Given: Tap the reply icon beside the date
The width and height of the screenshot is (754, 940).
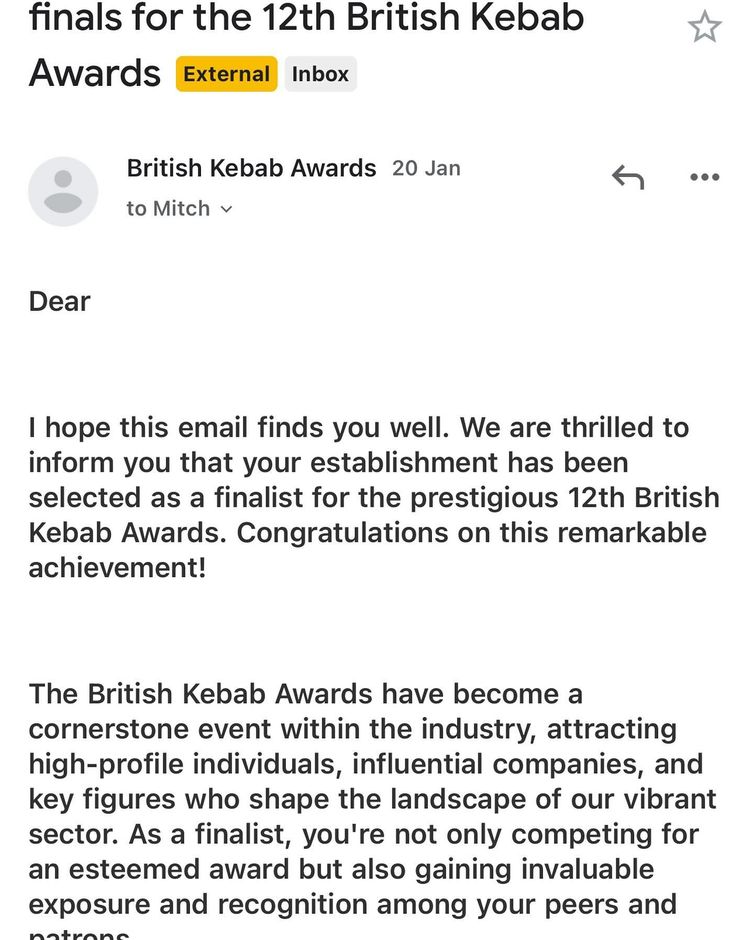Looking at the screenshot, I should coord(628,176).
